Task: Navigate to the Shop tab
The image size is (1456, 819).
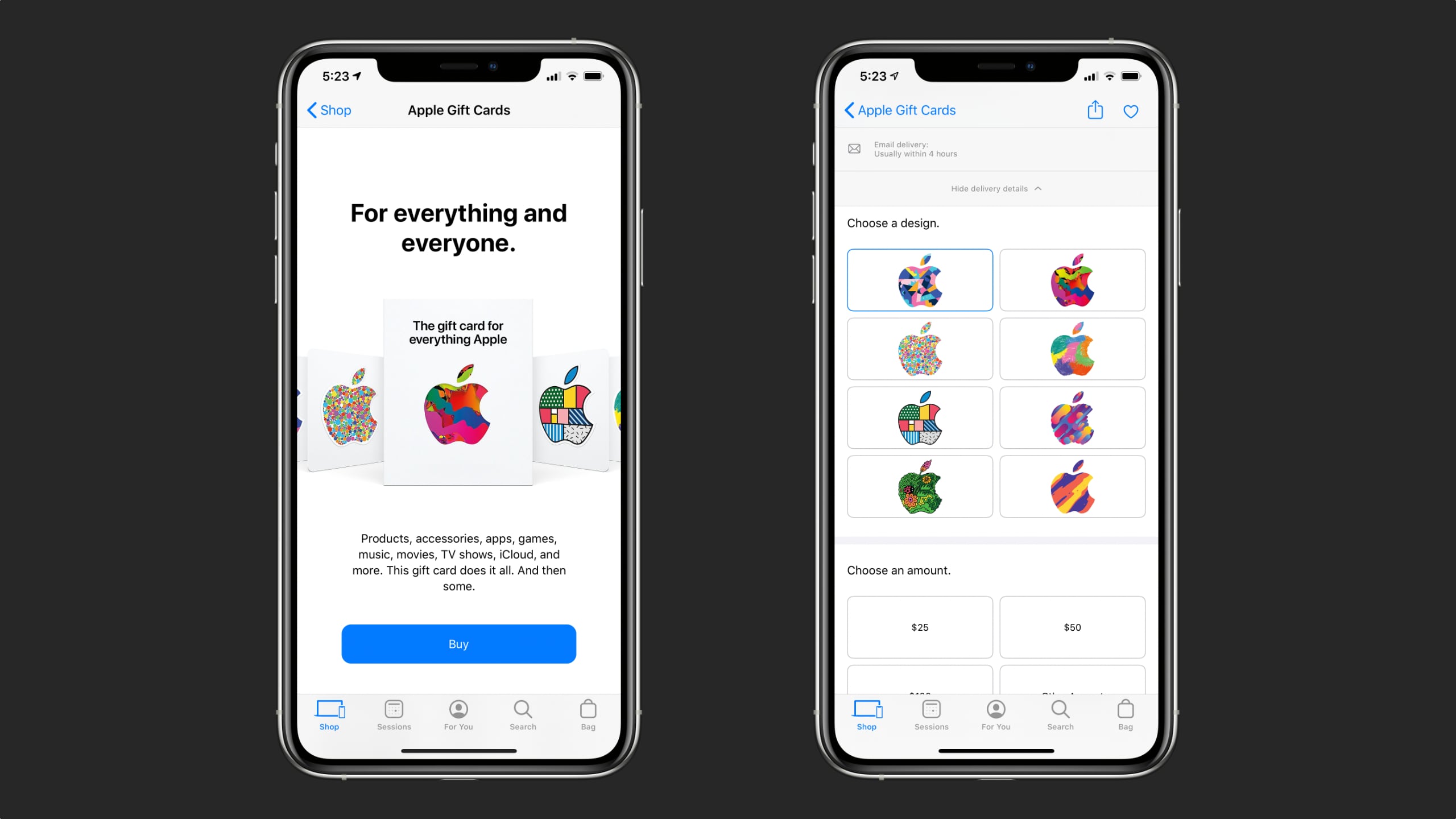Action: (328, 714)
